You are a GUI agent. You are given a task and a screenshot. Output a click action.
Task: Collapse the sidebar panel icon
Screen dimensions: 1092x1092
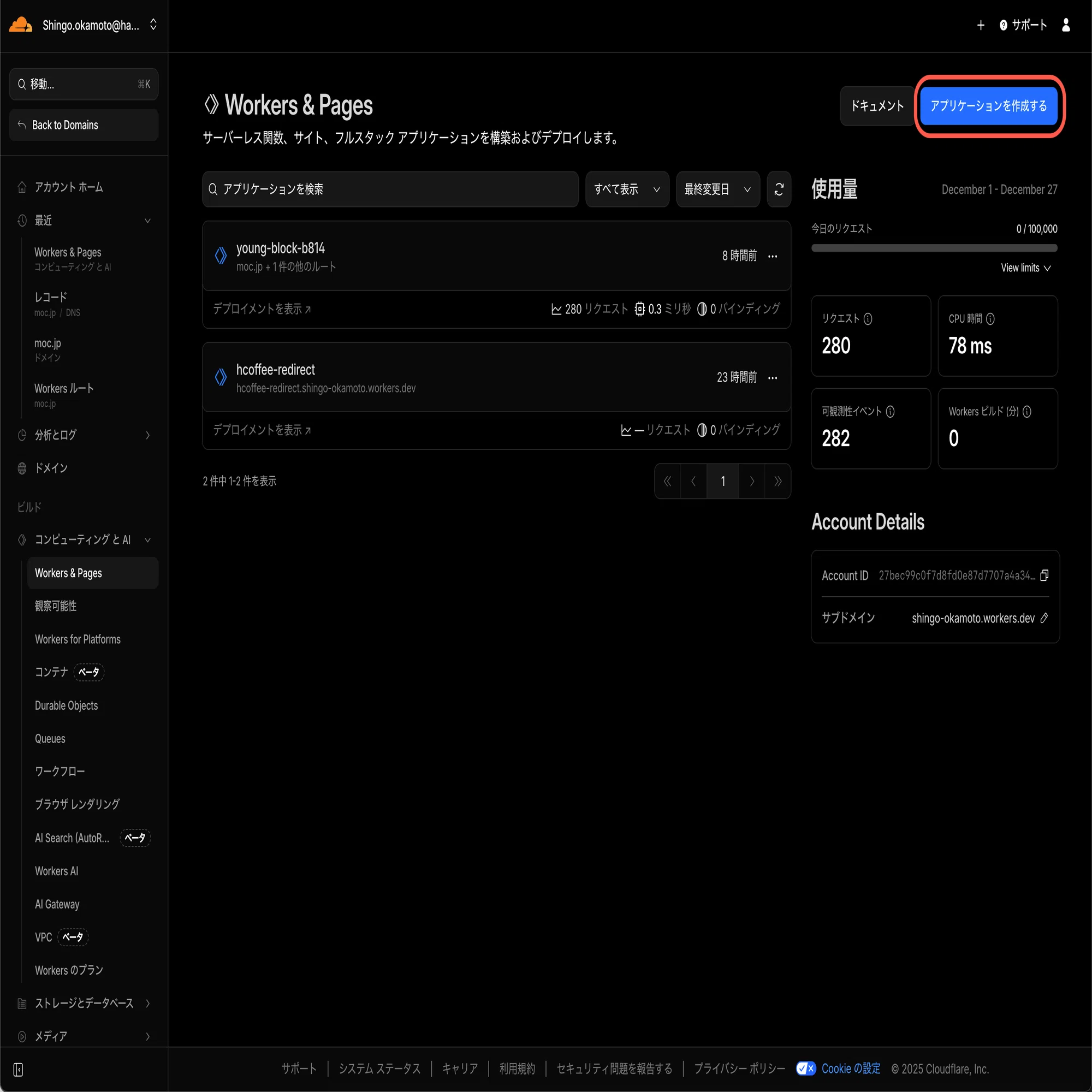coord(18,1070)
